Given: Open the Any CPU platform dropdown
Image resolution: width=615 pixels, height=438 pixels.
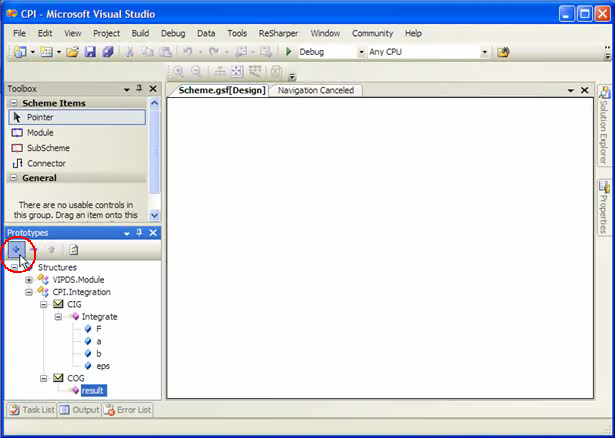Looking at the screenshot, I should click(x=484, y=52).
